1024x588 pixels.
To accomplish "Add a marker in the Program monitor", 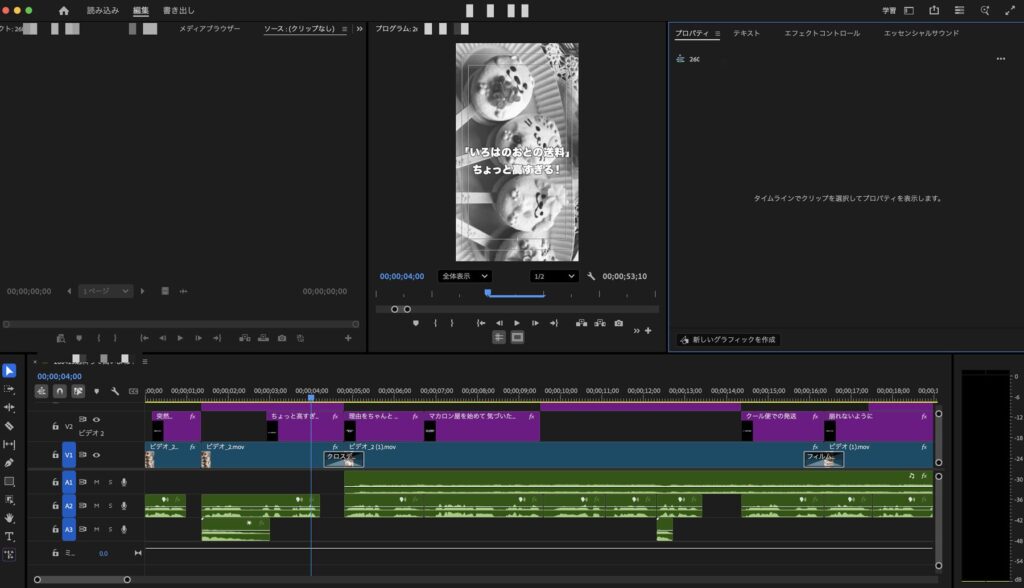I will pyautogui.click(x=415, y=324).
